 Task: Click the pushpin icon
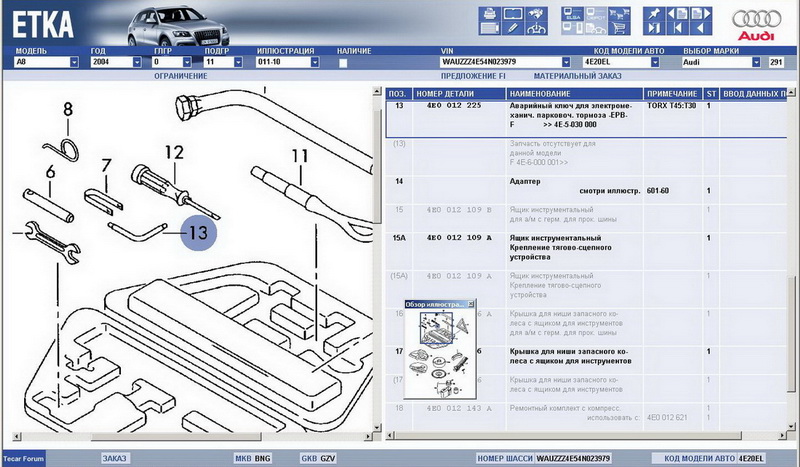655,14
